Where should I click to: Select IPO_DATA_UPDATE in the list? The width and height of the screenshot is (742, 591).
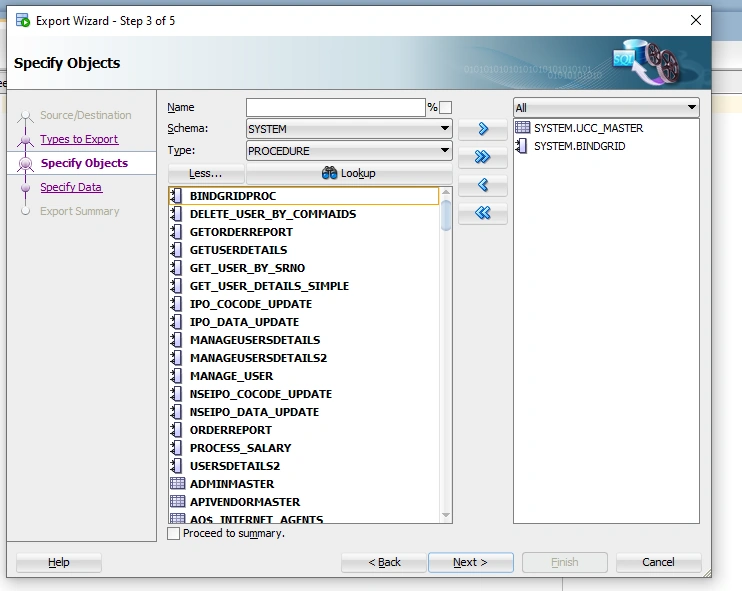(x=304, y=322)
